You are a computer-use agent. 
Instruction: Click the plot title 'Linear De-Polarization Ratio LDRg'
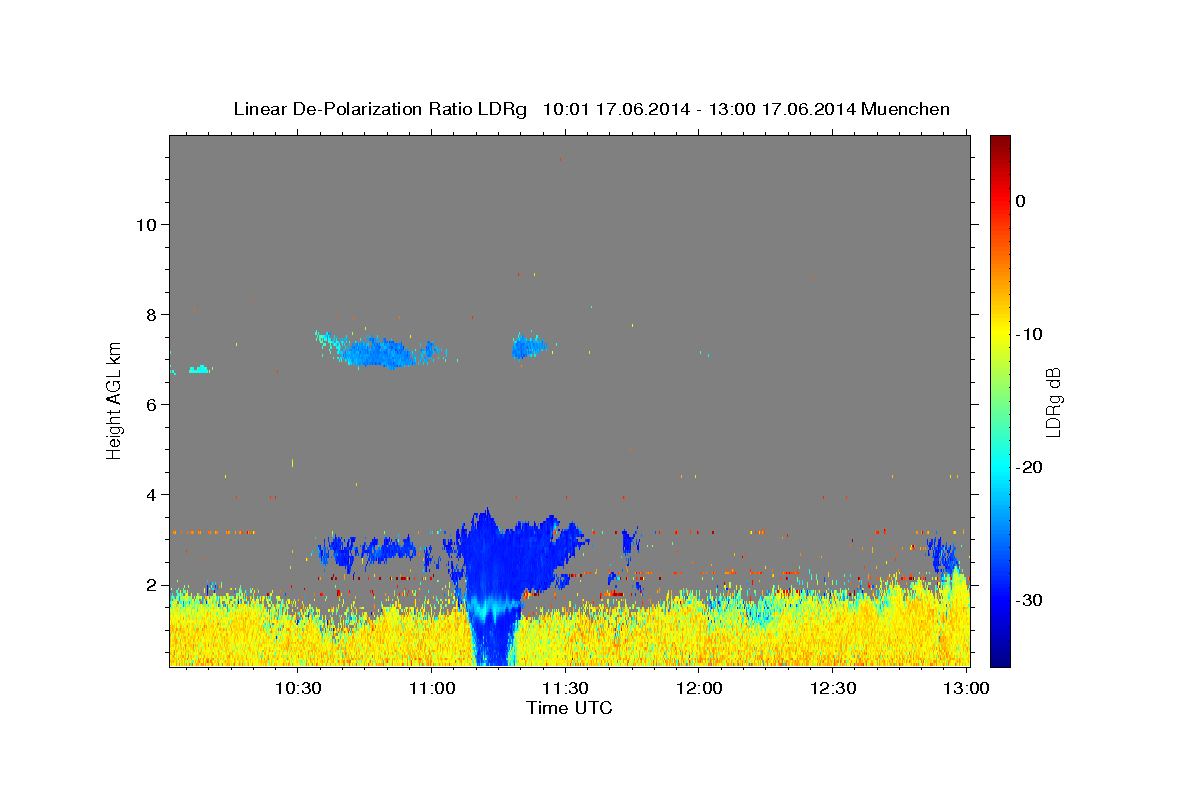click(380, 109)
